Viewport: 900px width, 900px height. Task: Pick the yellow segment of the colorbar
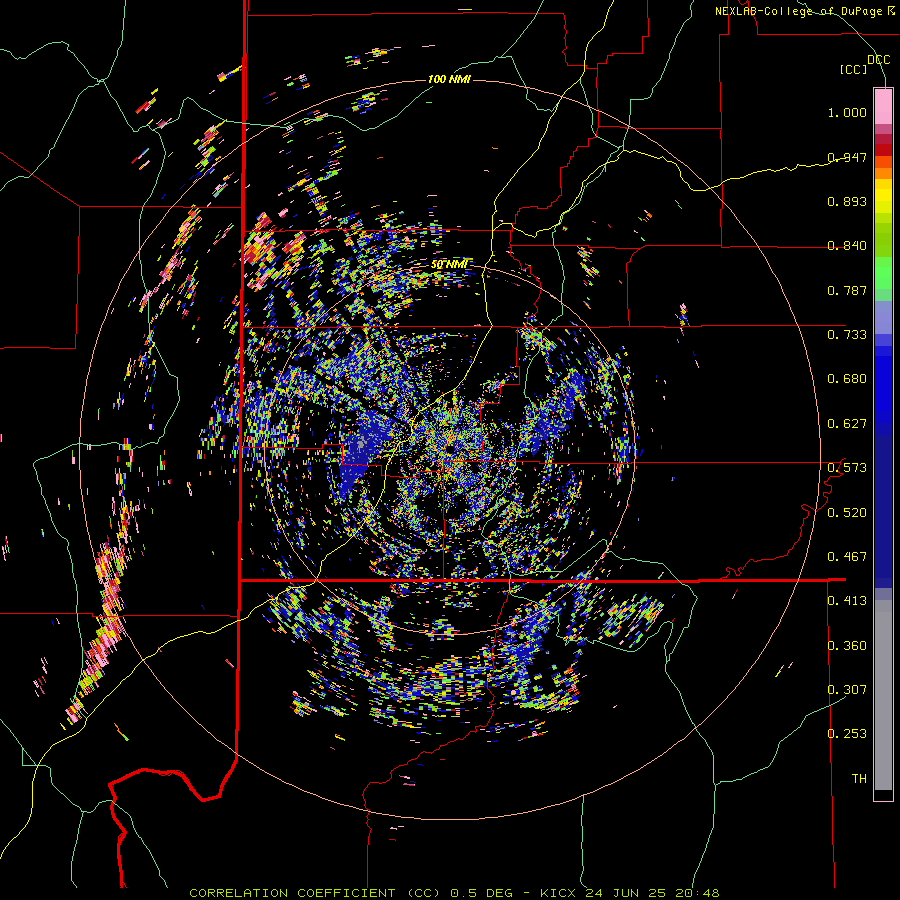click(883, 196)
